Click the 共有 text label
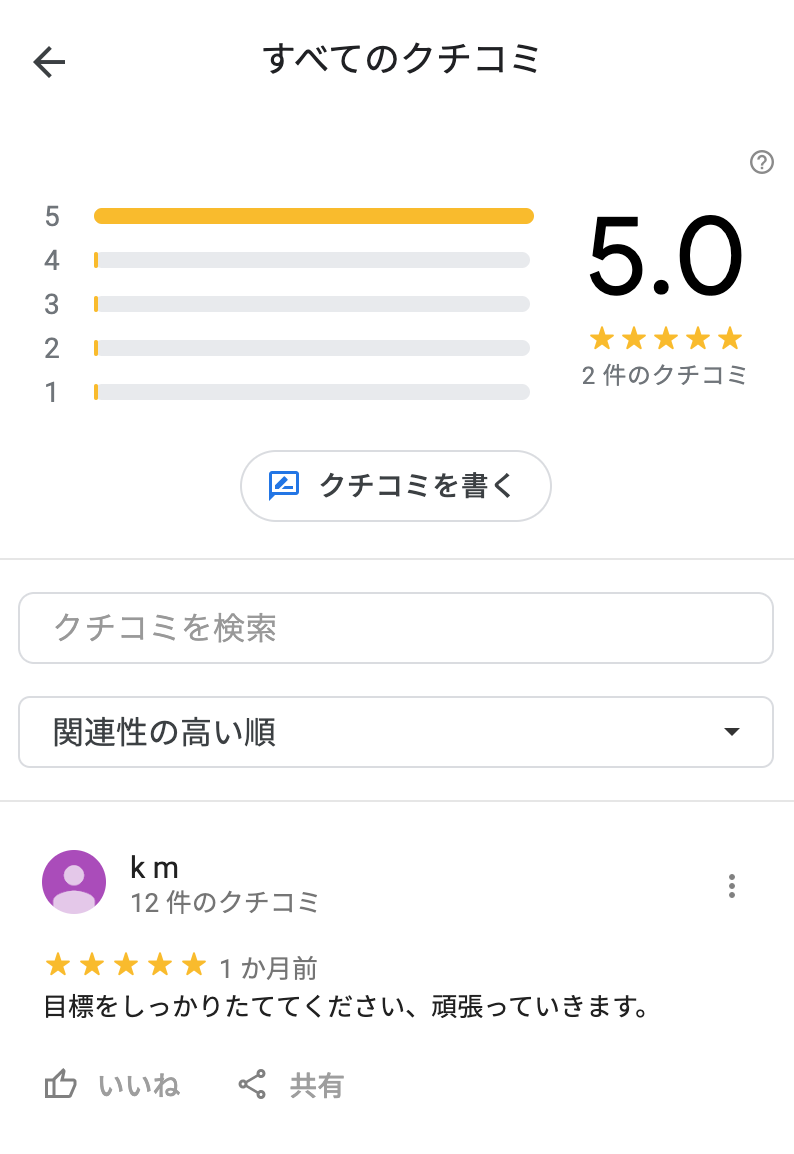The width and height of the screenshot is (794, 1154). tap(316, 1086)
